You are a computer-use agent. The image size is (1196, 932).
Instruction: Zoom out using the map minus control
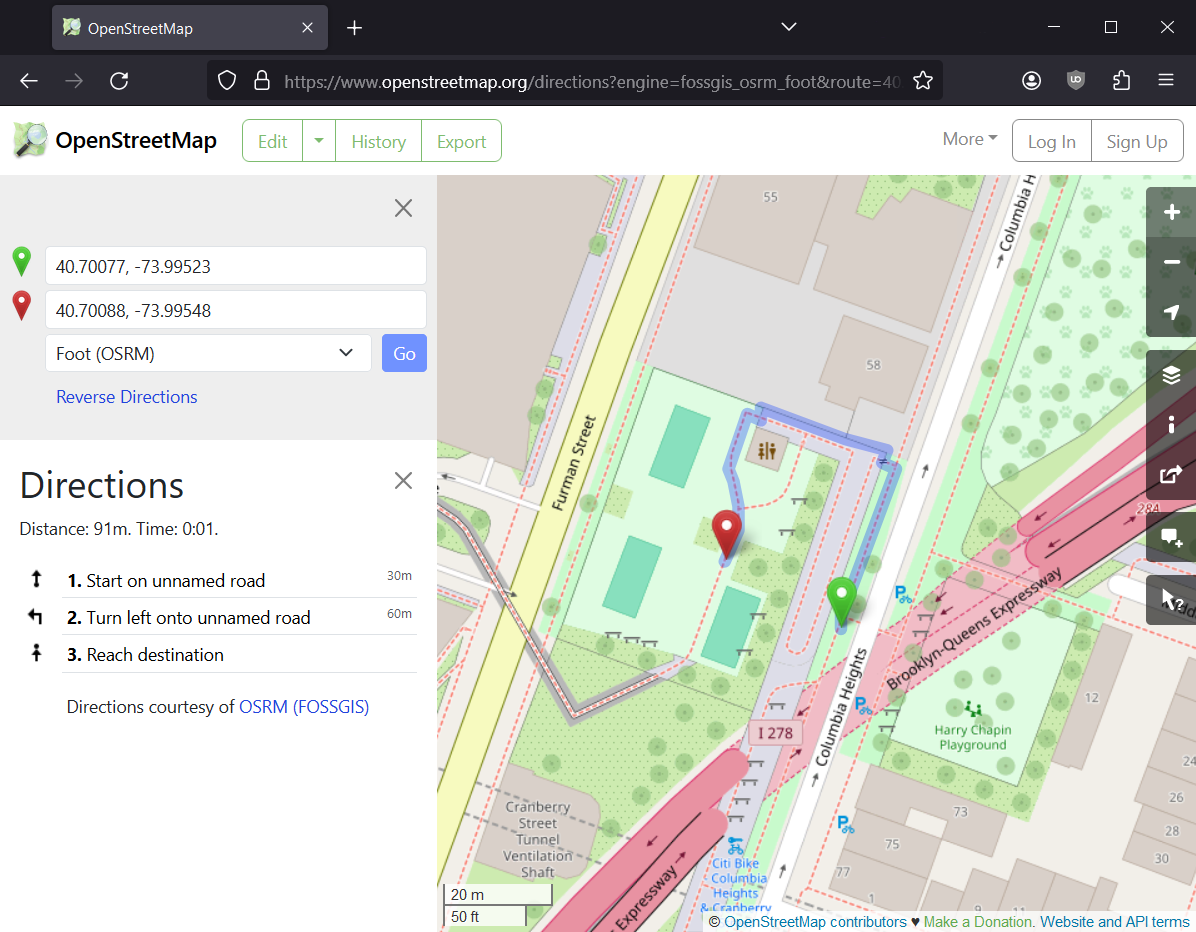[1172, 262]
